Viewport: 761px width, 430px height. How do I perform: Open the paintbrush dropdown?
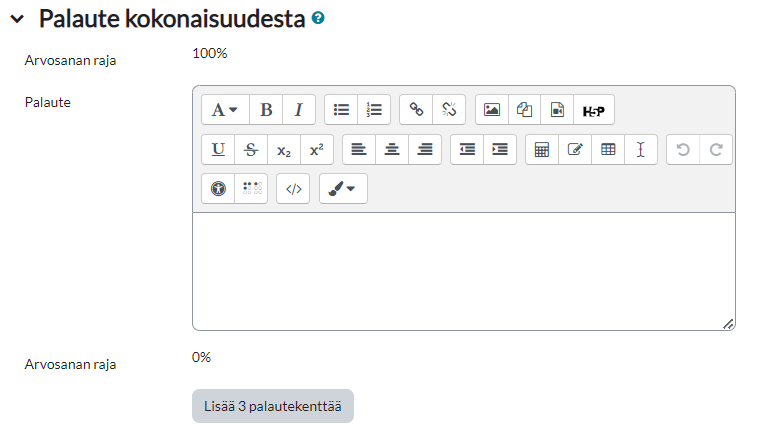[x=343, y=188]
